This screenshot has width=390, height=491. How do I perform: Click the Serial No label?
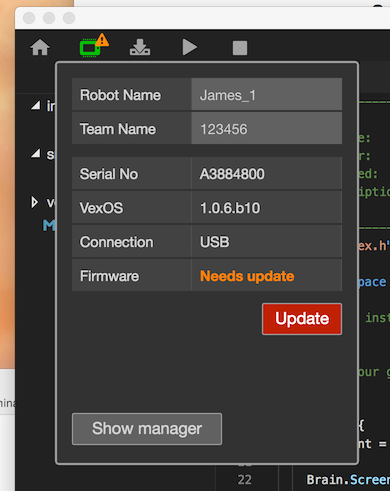pos(109,174)
